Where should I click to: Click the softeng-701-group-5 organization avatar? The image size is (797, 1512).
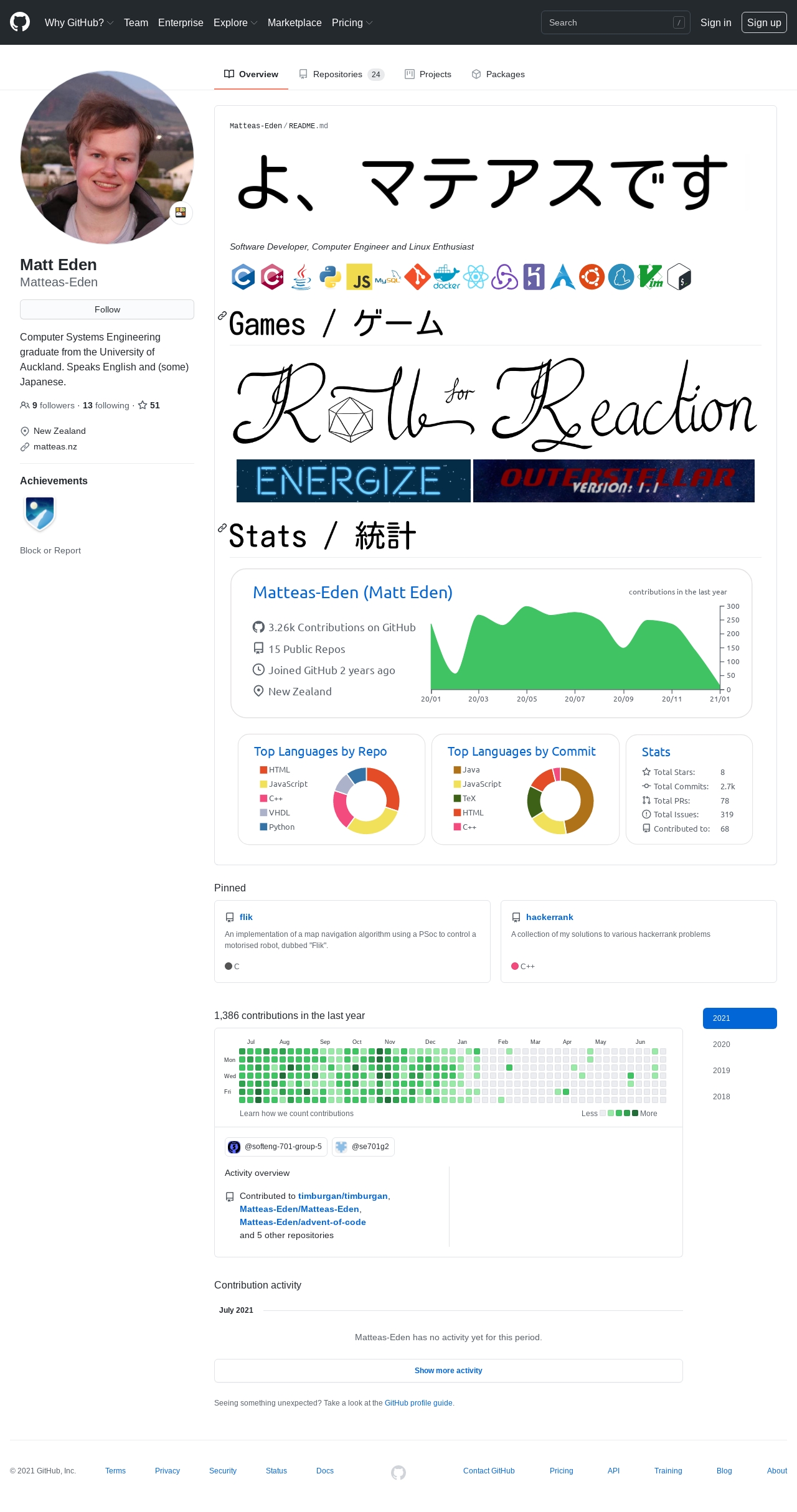234,1147
